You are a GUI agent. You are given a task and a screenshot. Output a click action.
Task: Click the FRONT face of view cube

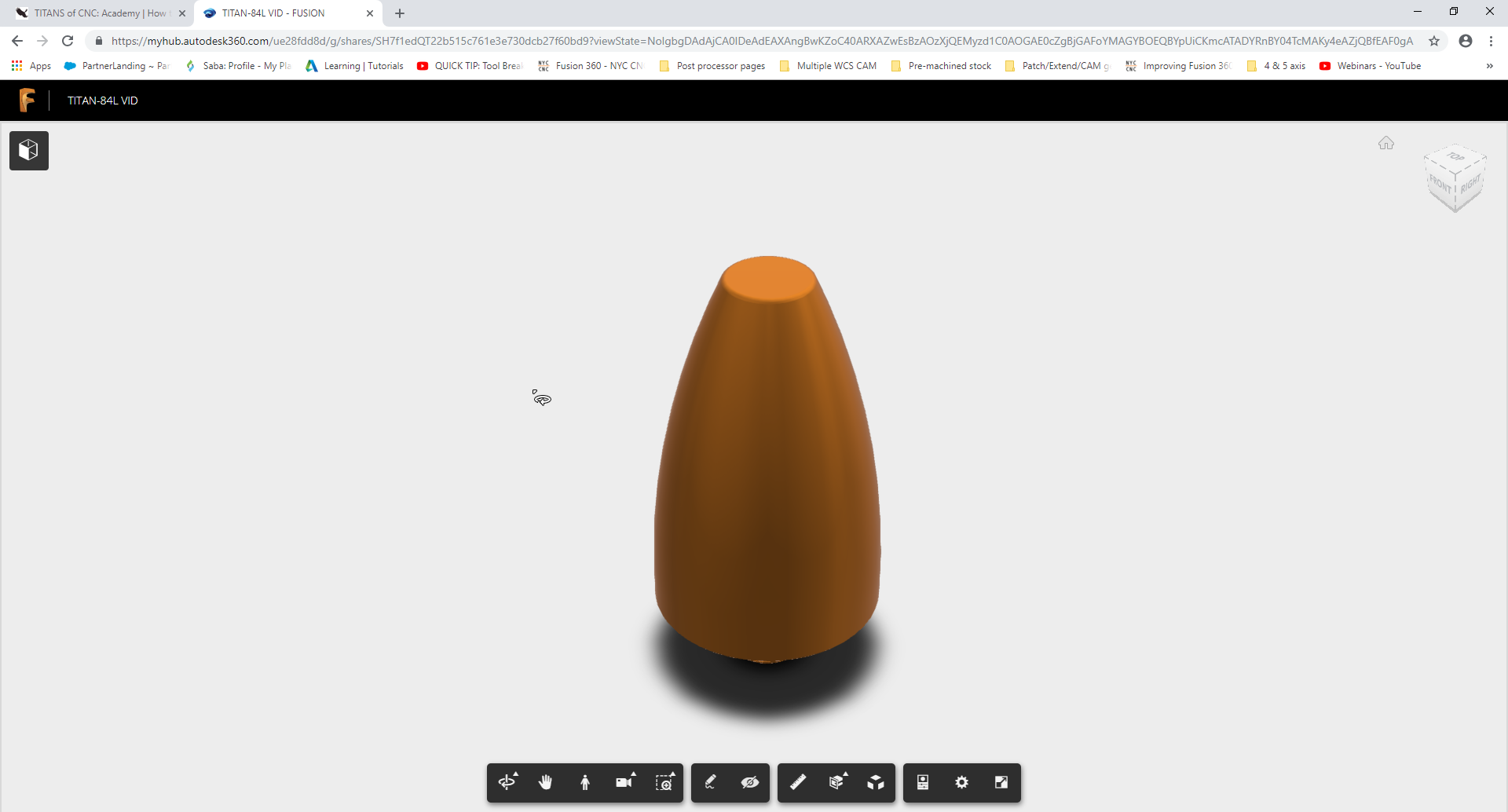[1440, 185]
